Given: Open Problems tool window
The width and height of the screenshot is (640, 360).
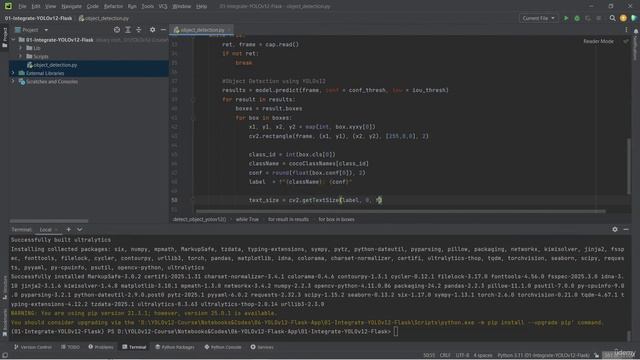Looking at the screenshot, I should click(101, 347).
